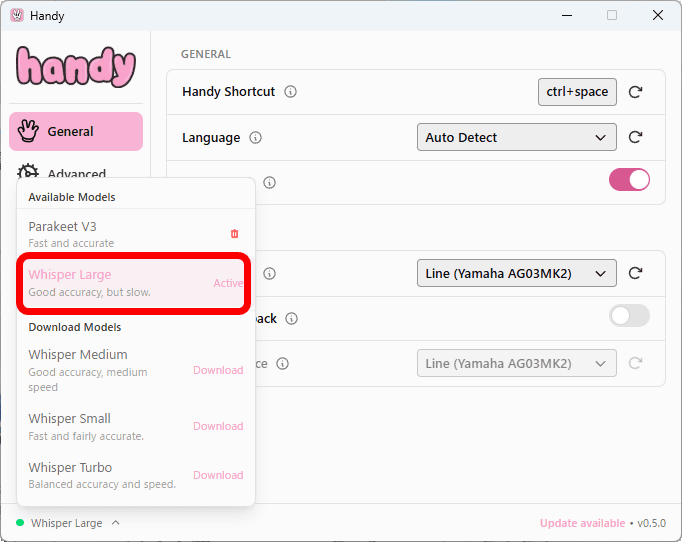Toggle off the pink enabled switch
This screenshot has width=682, height=542.
pos(629,180)
